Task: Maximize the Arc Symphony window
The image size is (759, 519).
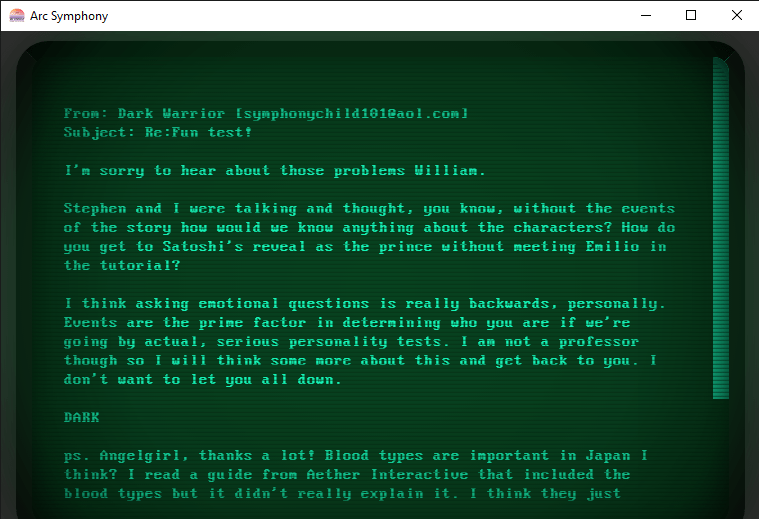Action: pyautogui.click(x=691, y=15)
